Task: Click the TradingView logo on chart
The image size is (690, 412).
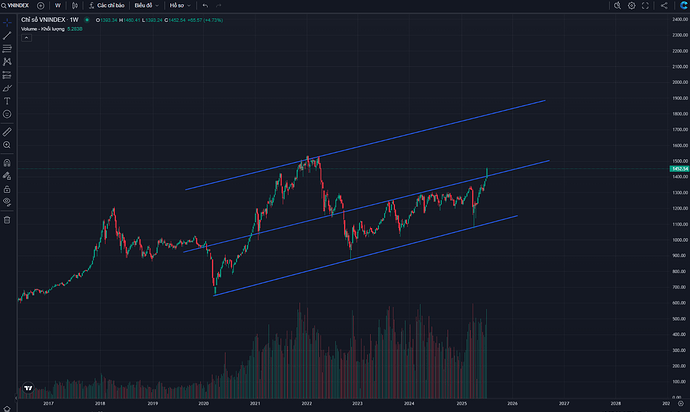Action: point(28,388)
